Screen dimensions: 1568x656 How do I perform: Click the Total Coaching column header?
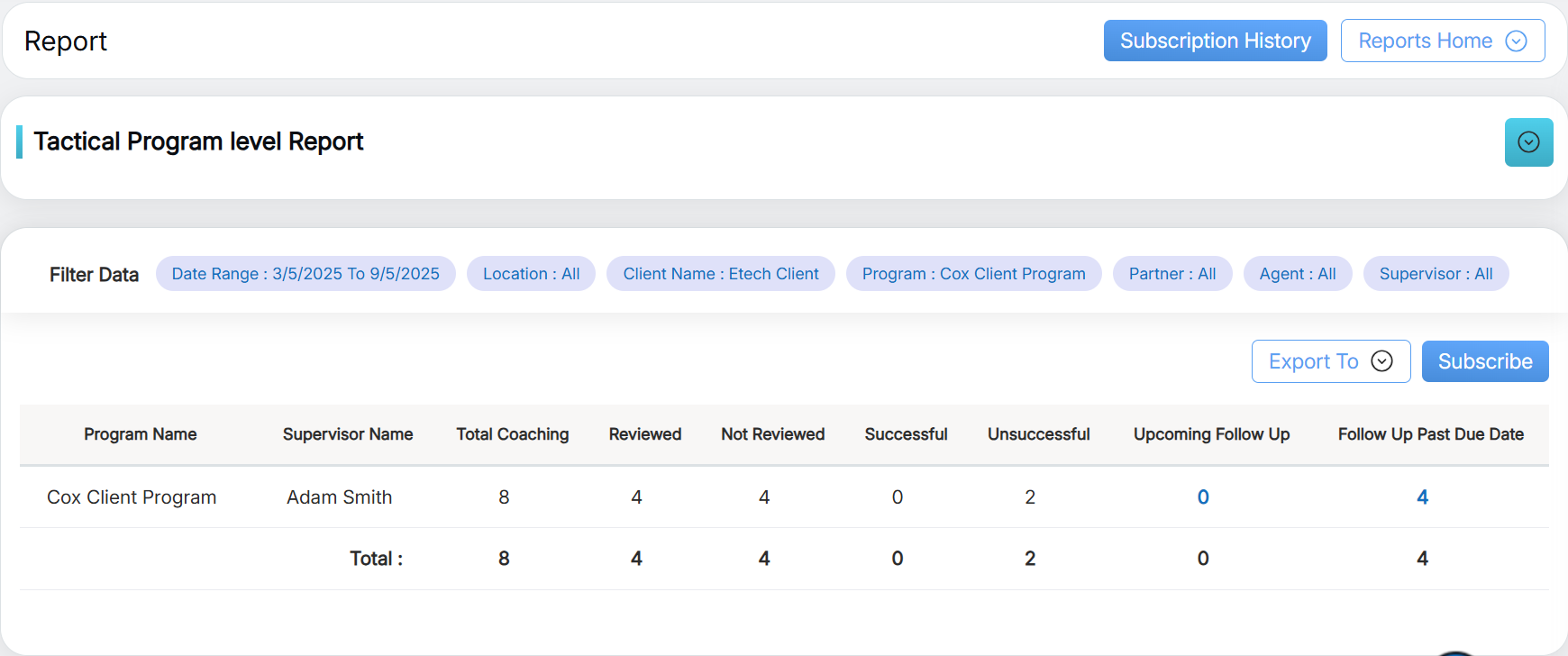(x=512, y=434)
